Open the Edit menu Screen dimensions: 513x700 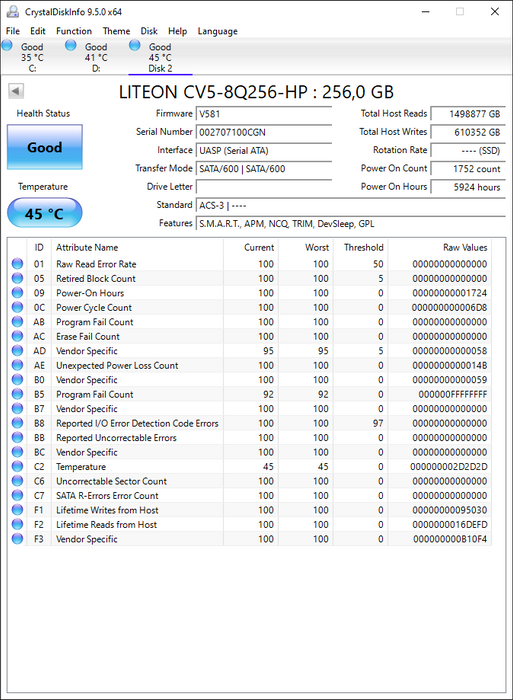[38, 31]
